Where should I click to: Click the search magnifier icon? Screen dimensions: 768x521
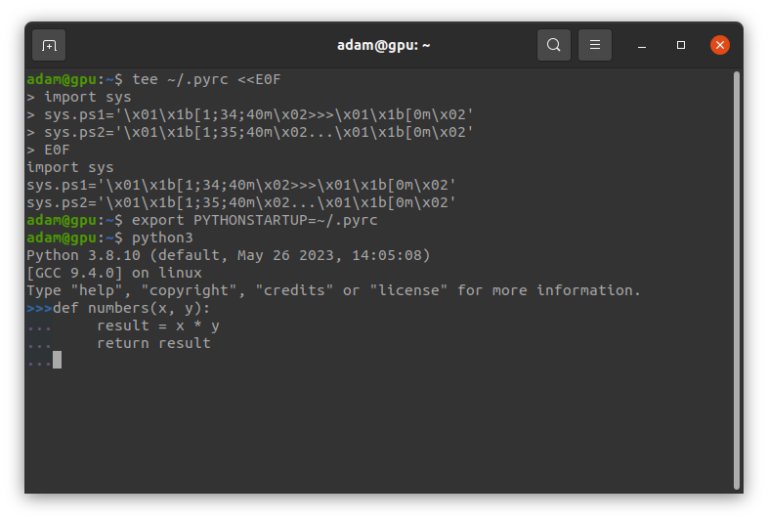point(553,45)
